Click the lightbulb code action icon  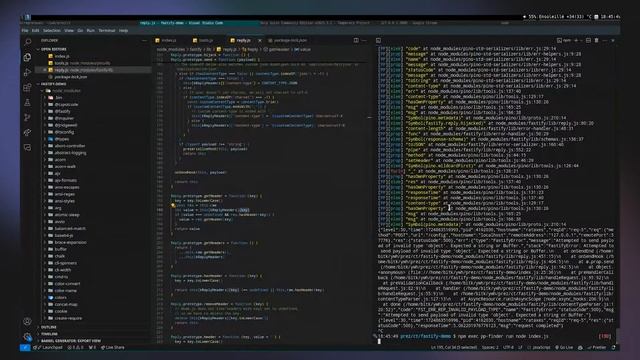(173, 205)
